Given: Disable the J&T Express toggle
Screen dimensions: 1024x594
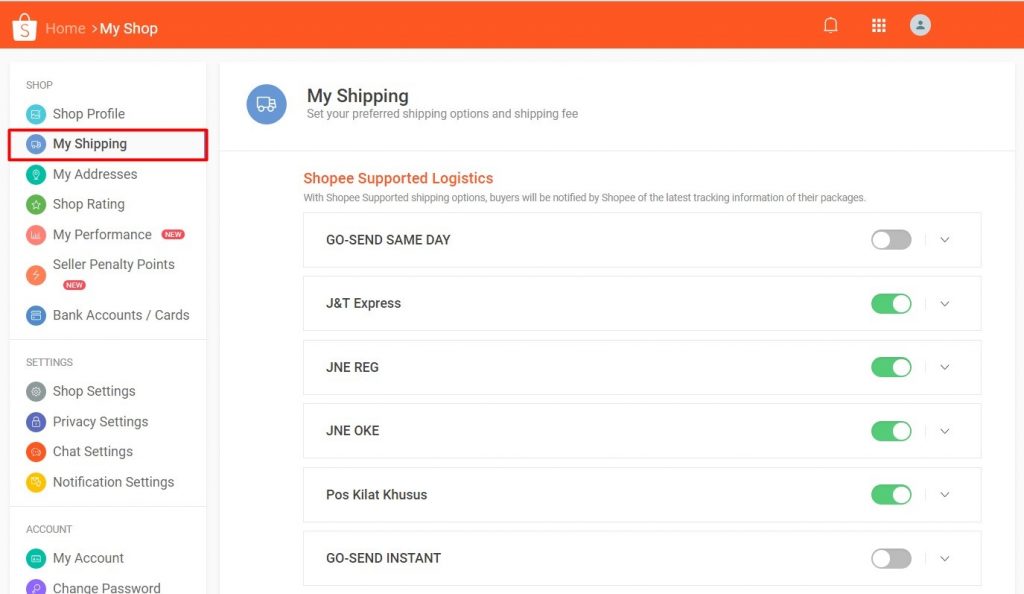Looking at the screenshot, I should [890, 303].
